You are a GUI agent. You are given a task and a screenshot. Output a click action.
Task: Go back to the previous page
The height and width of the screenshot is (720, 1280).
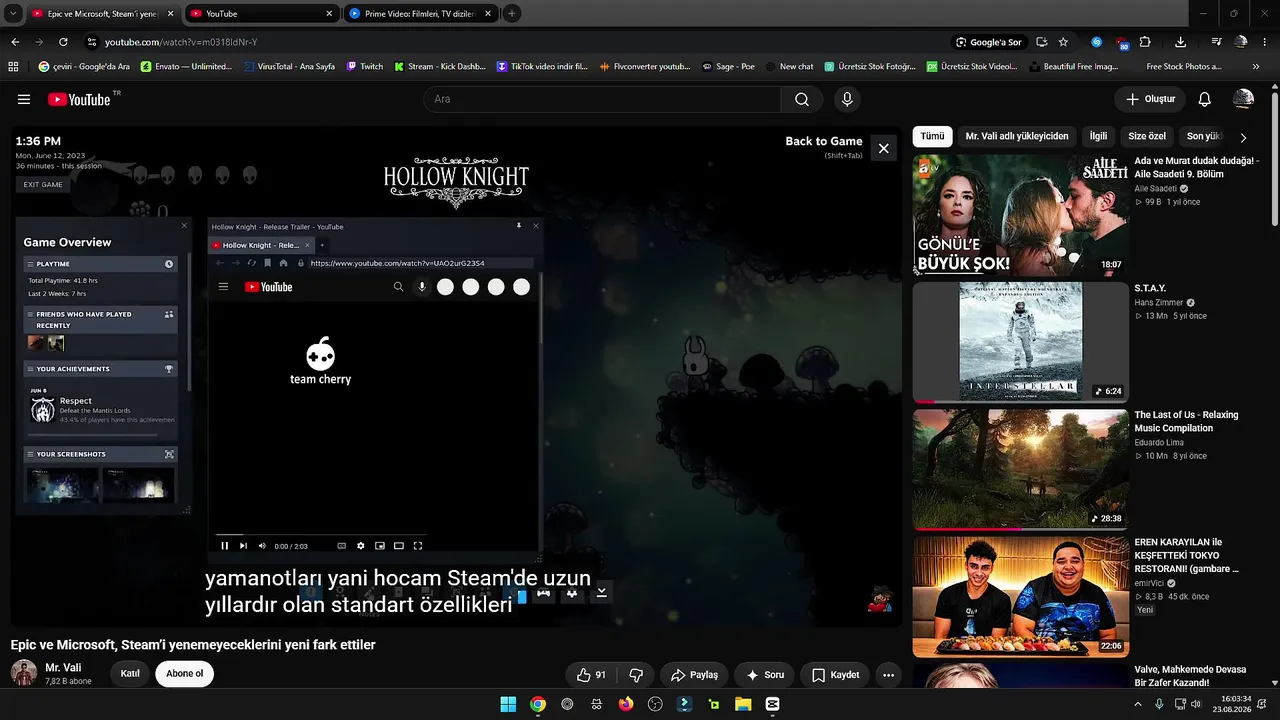pos(15,42)
